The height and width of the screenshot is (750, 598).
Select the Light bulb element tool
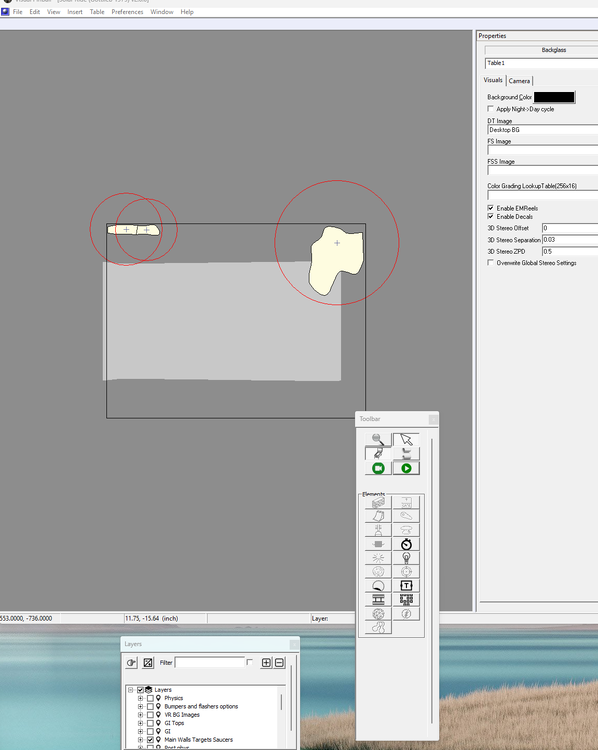tap(406, 558)
